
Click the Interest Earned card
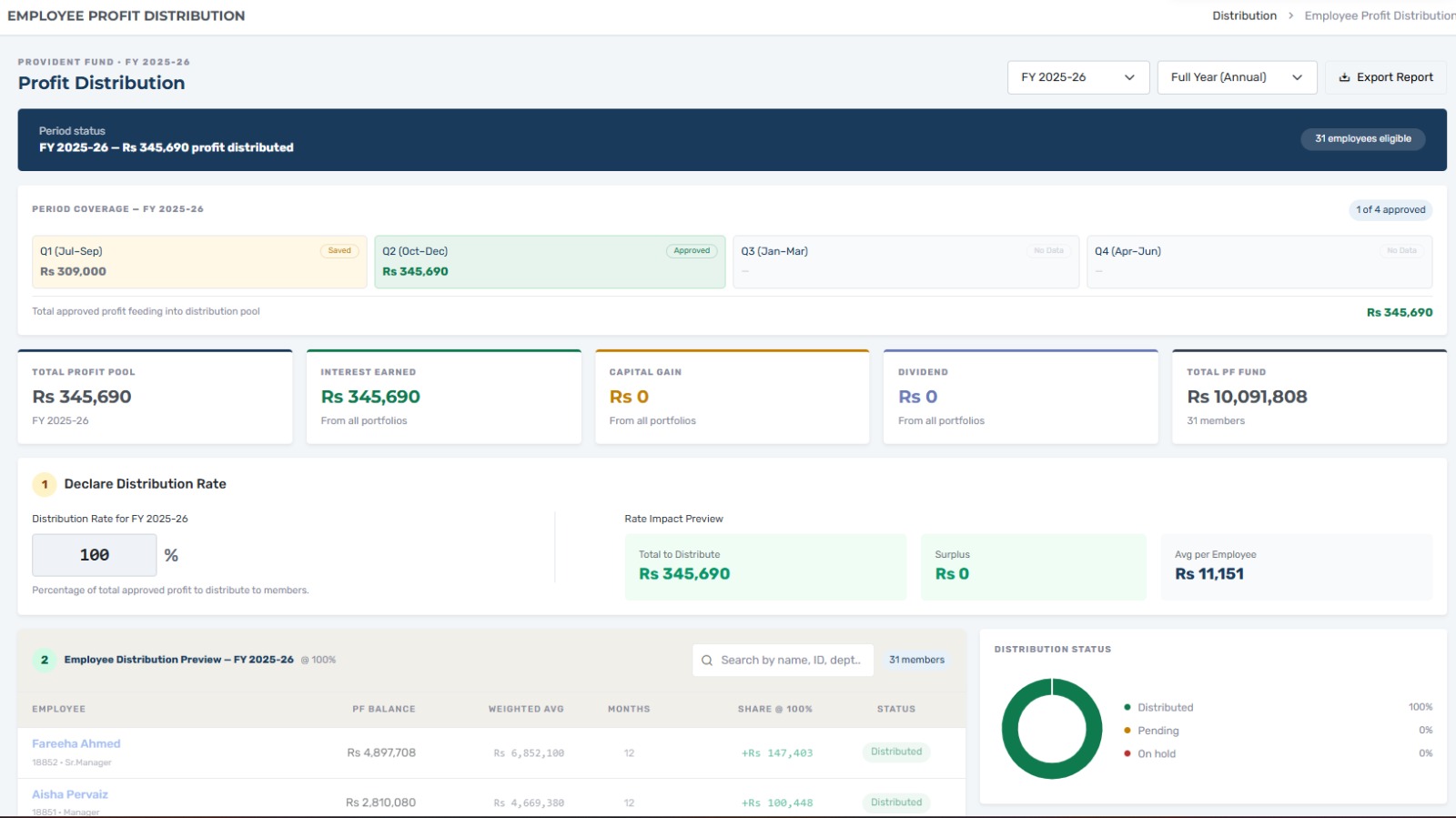[x=444, y=397]
